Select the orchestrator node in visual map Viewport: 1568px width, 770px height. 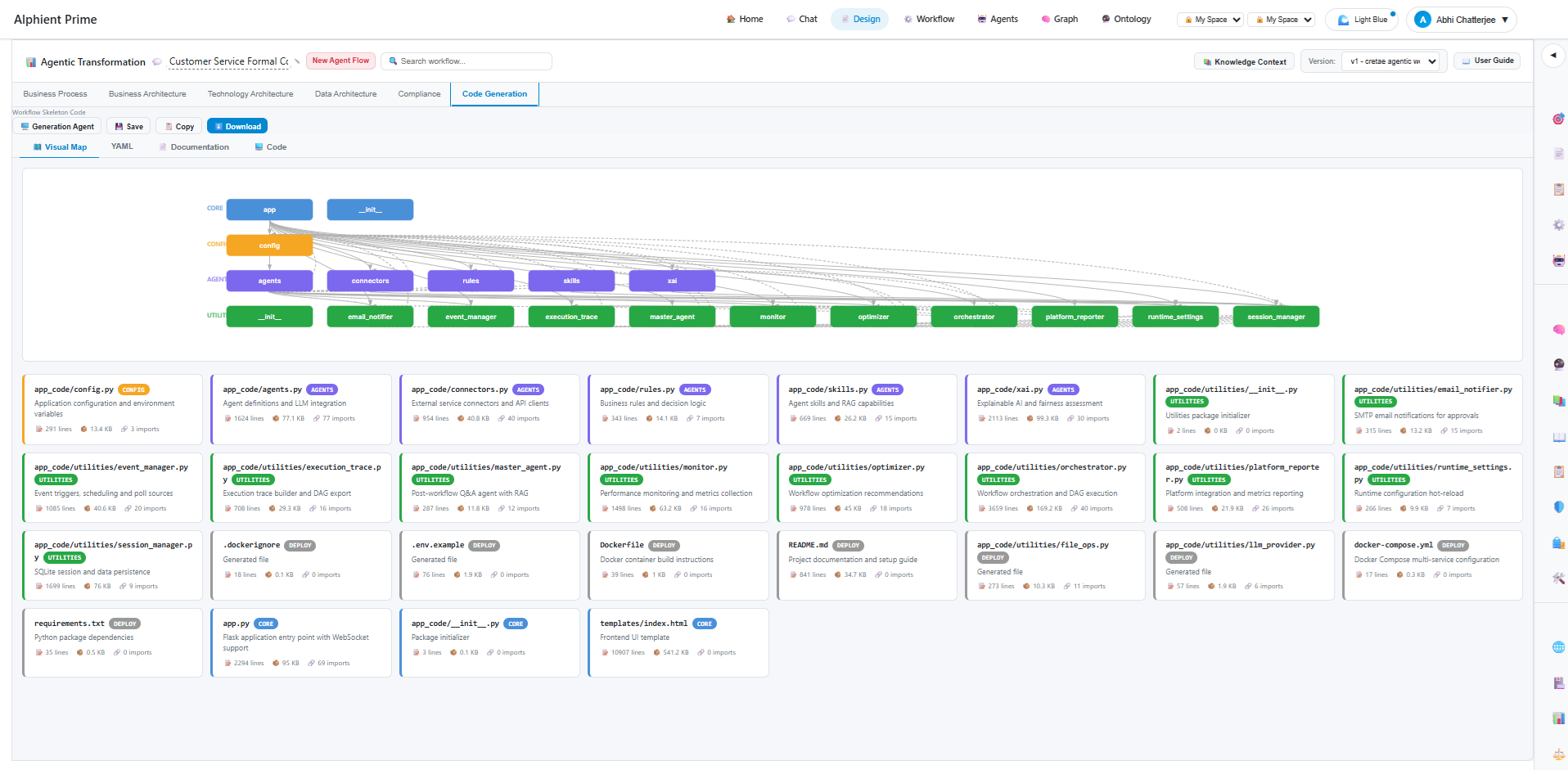974,317
